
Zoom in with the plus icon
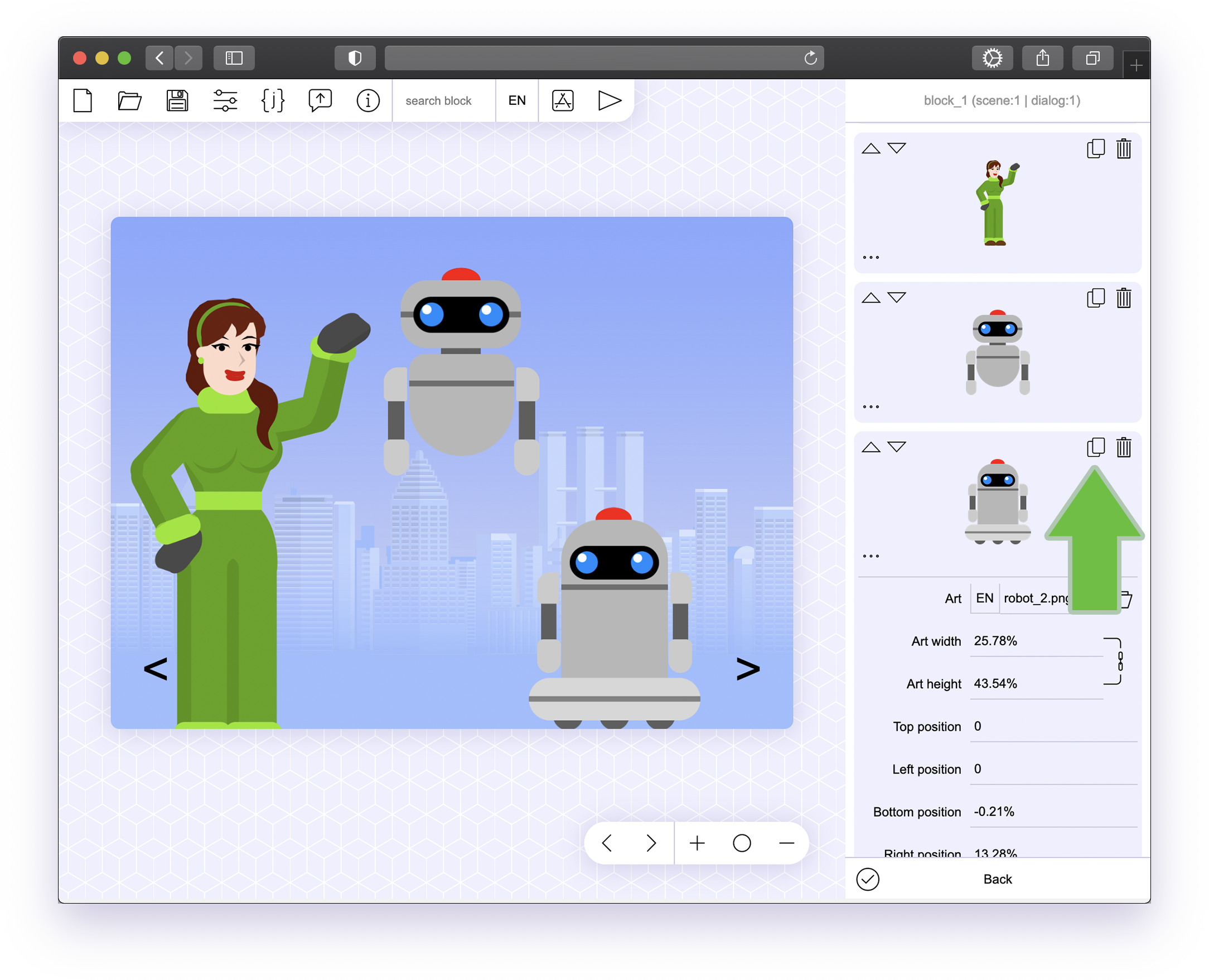pos(697,843)
